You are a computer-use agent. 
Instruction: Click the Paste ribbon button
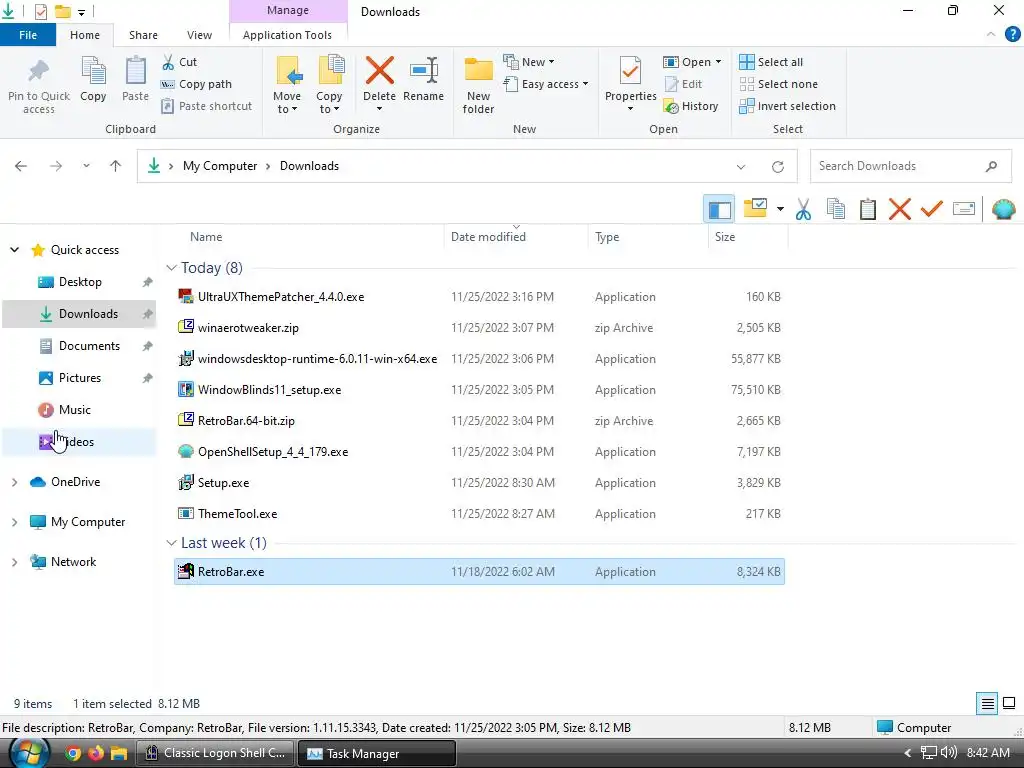pyautogui.click(x=135, y=79)
